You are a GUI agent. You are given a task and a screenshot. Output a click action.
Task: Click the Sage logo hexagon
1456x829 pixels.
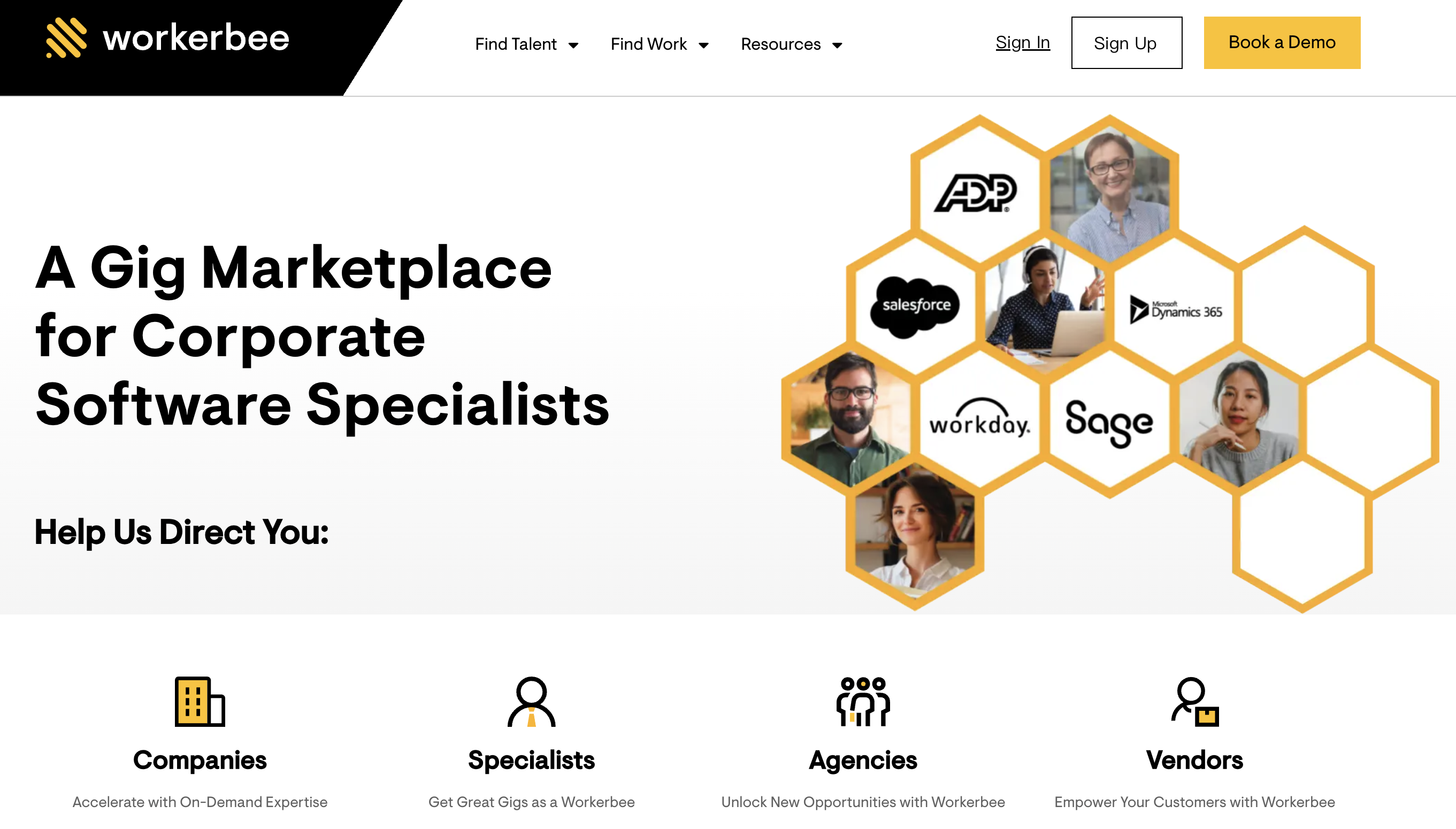1109,423
